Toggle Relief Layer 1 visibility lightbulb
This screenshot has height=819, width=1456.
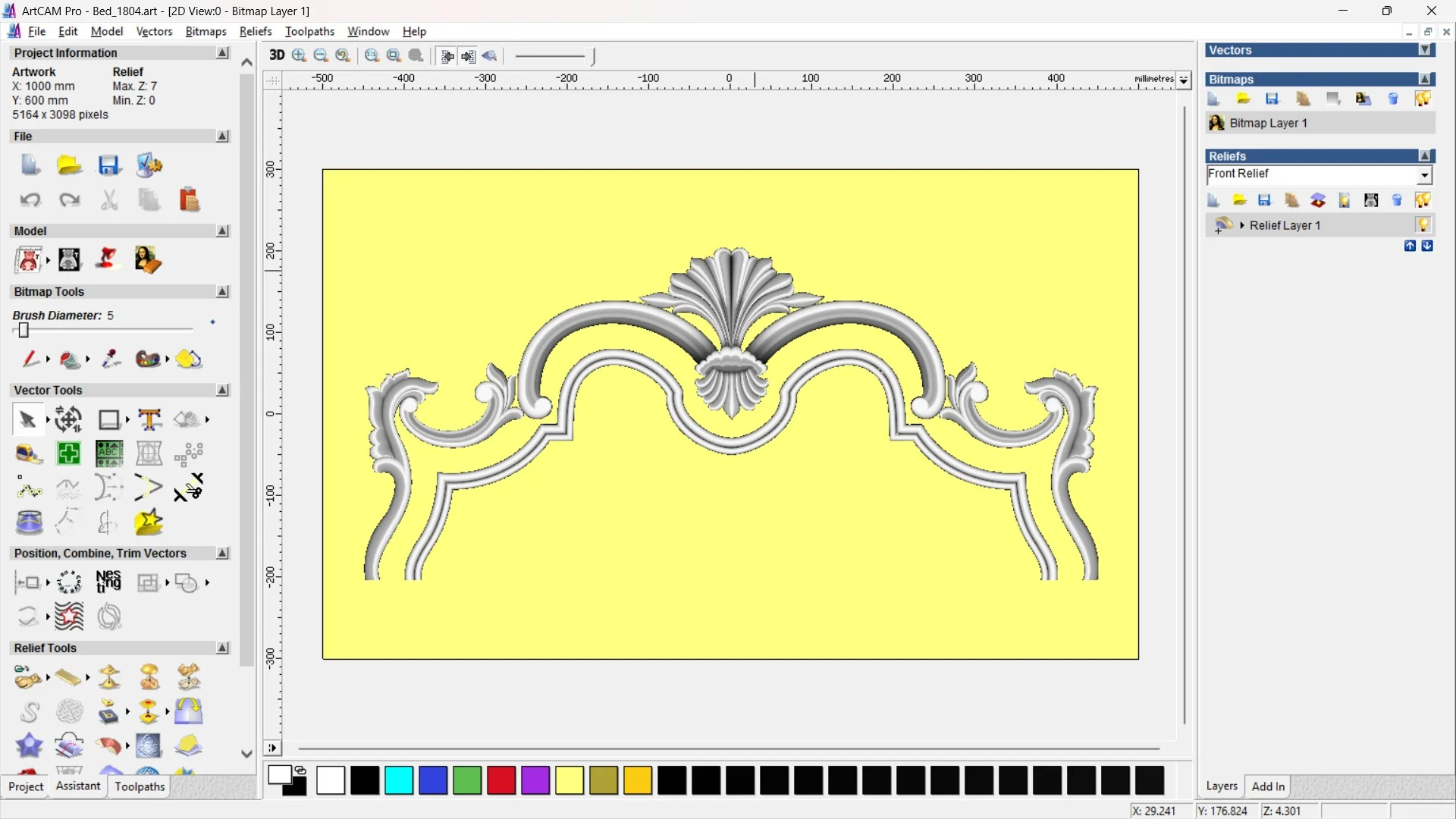click(1423, 225)
